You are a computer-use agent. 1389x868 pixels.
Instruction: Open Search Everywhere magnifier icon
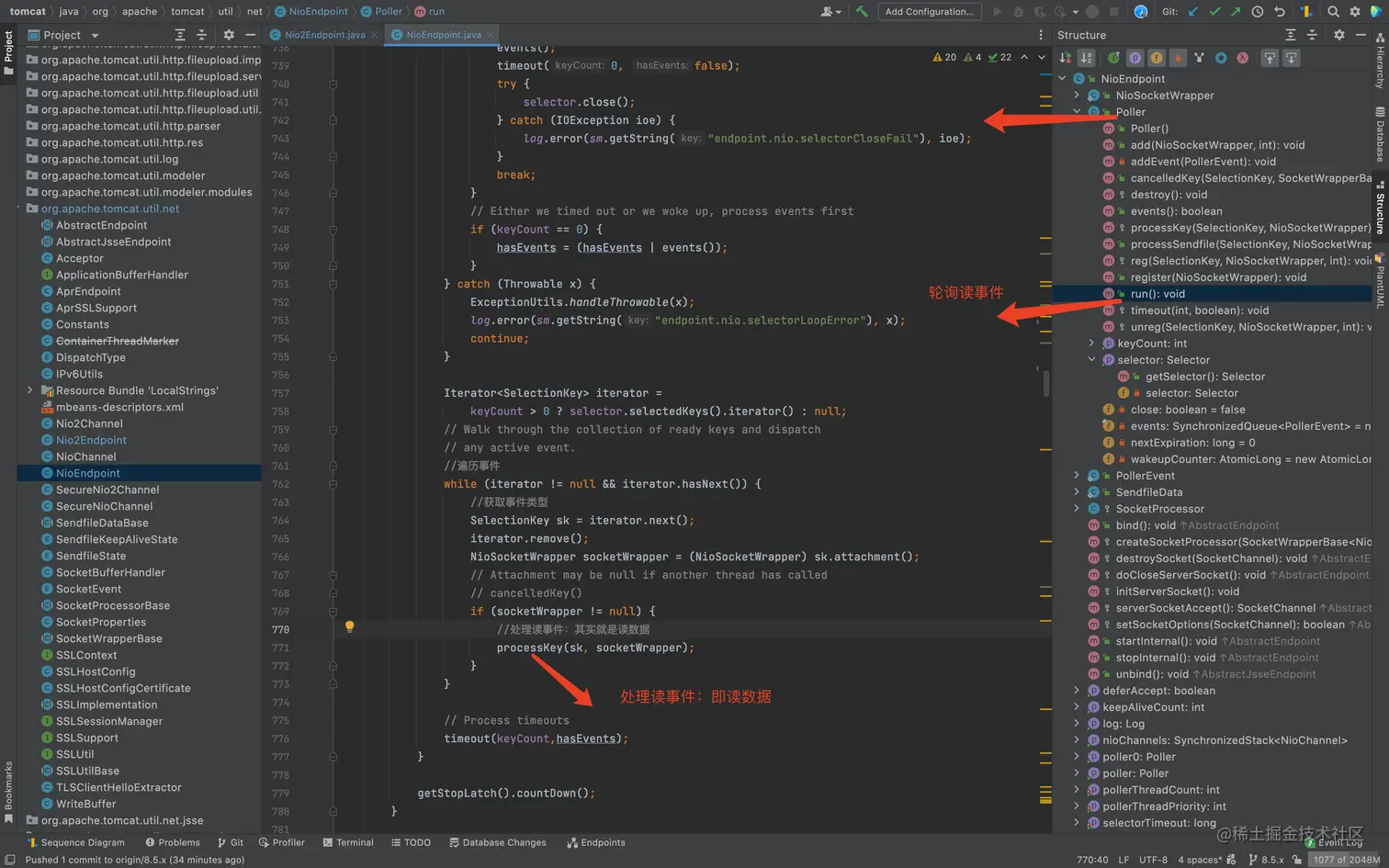pyautogui.click(x=1333, y=12)
